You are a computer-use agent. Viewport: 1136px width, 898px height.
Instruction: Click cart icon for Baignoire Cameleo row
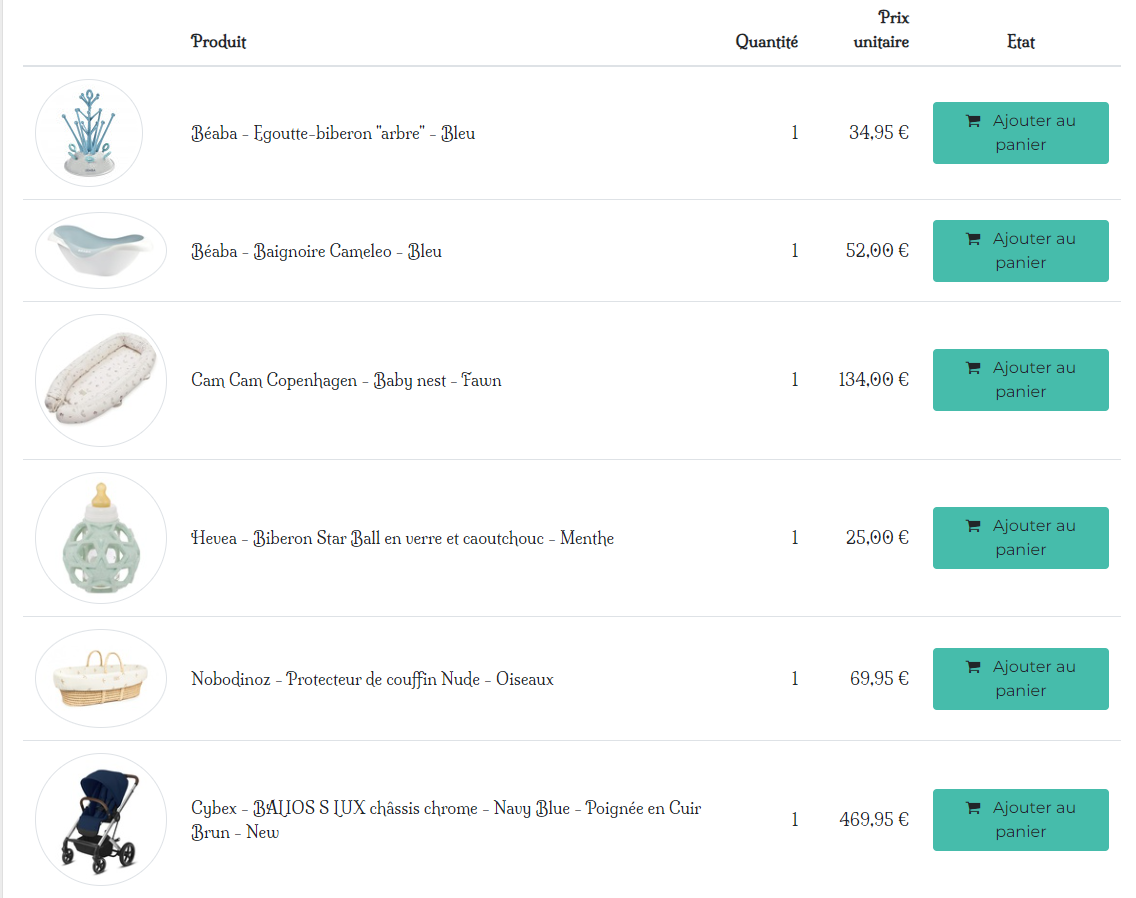pyautogui.click(x=973, y=239)
